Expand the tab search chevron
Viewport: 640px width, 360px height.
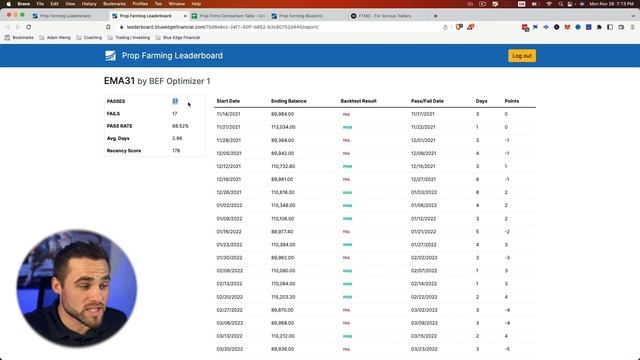click(633, 16)
